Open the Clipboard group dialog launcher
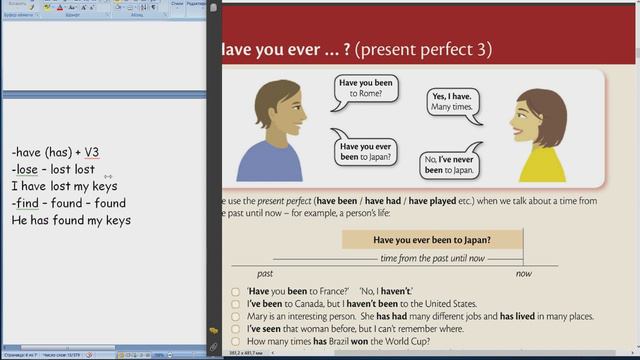 point(37,15)
